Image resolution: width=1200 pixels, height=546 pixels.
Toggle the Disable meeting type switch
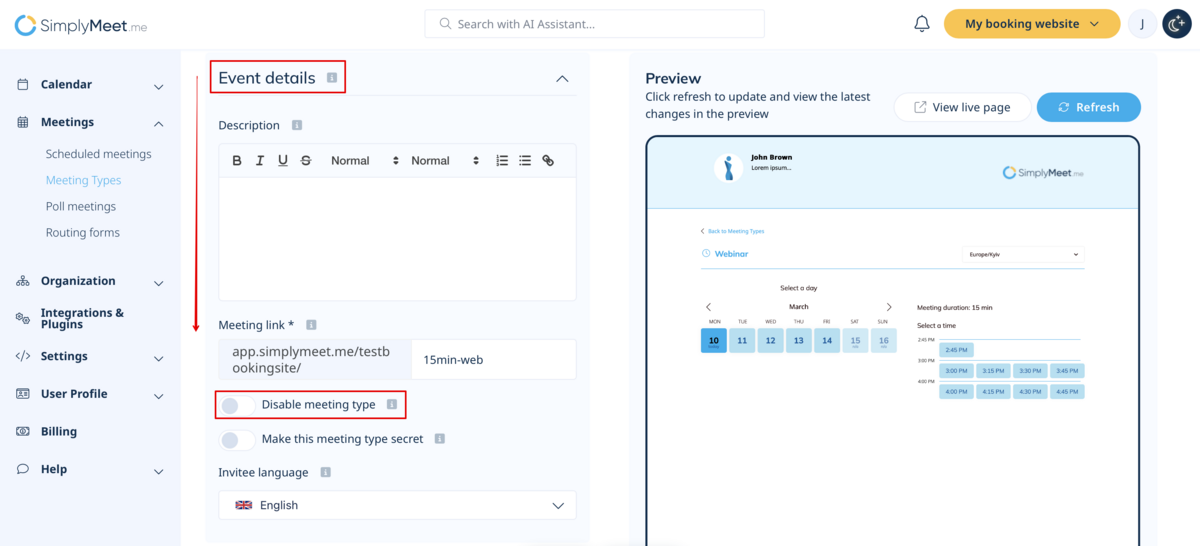click(x=237, y=405)
